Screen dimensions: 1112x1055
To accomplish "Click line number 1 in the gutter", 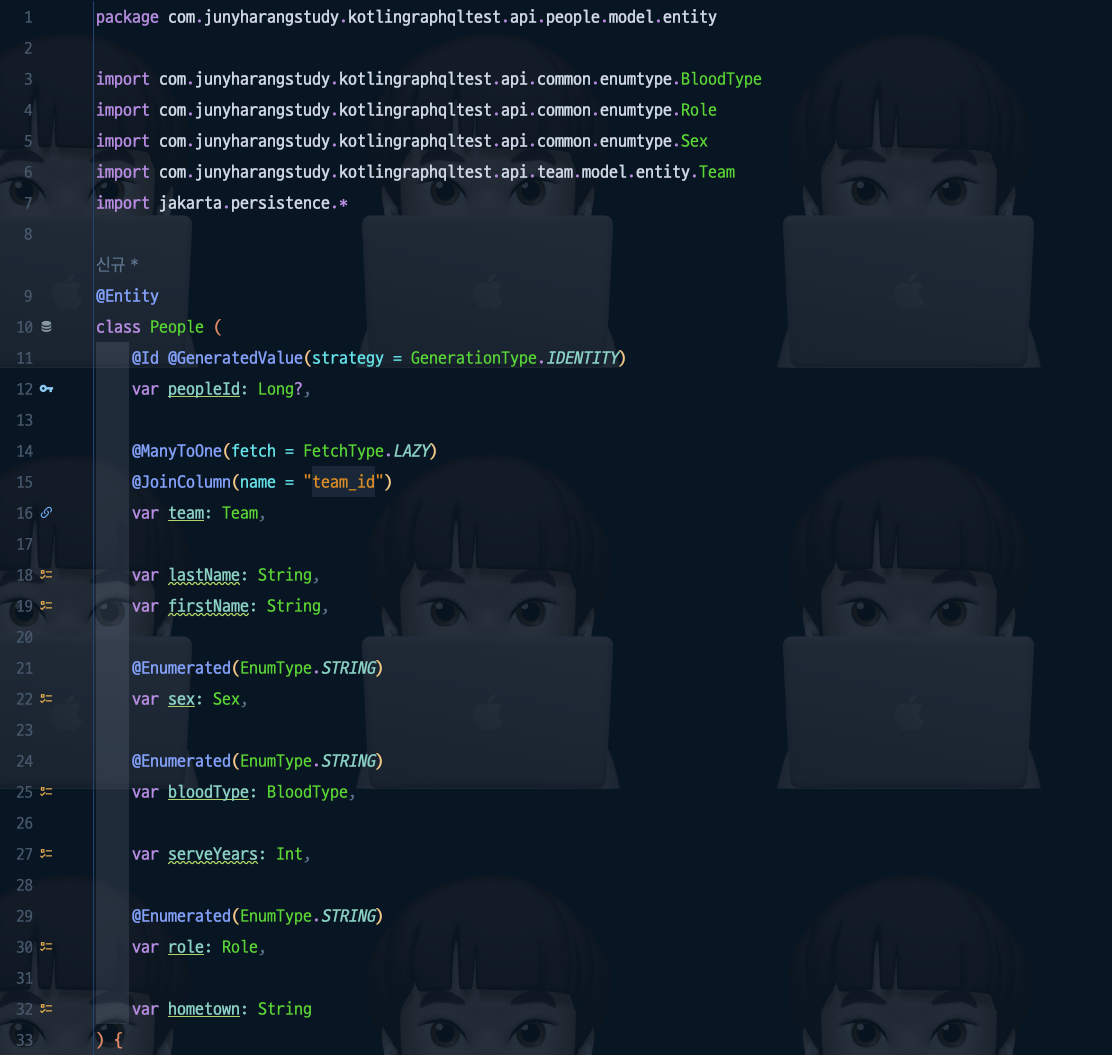I will [x=28, y=17].
